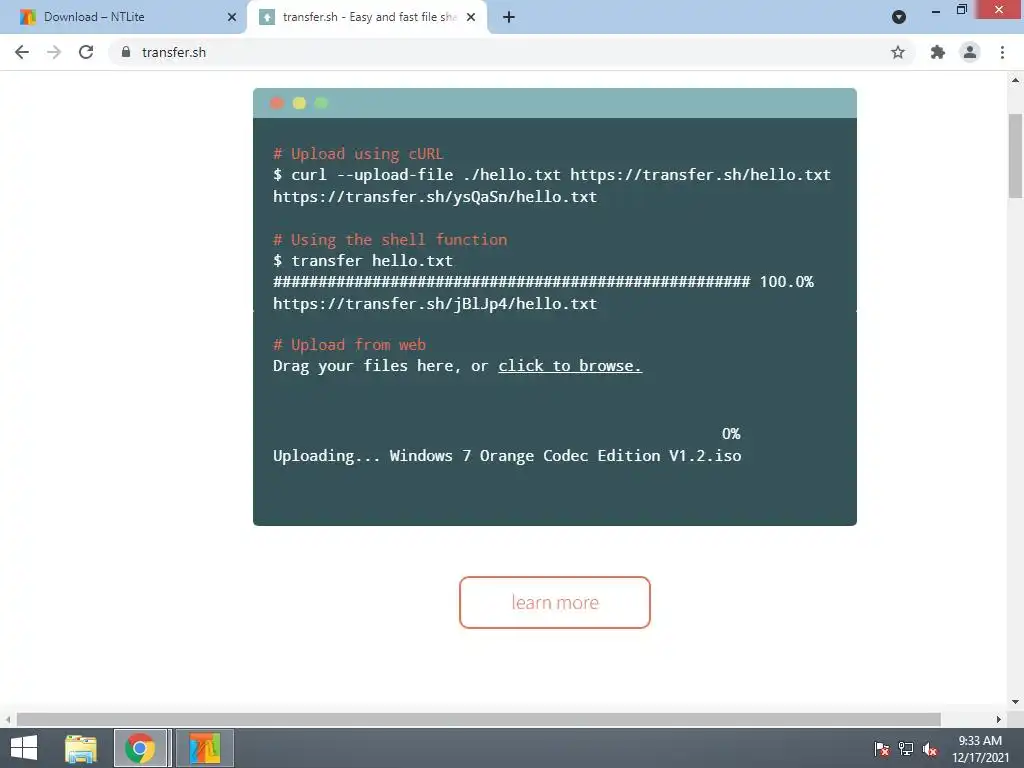The width and height of the screenshot is (1024, 768).
Task: Close the transfer.sh tab
Action: tap(471, 17)
